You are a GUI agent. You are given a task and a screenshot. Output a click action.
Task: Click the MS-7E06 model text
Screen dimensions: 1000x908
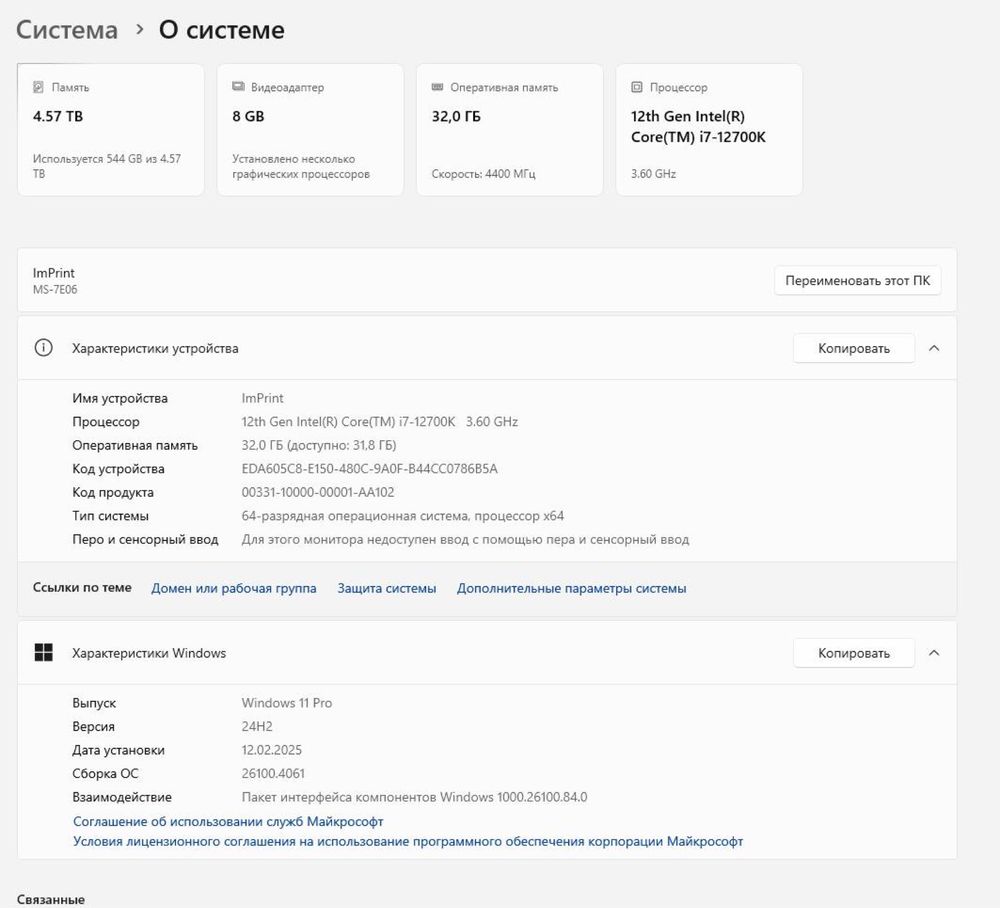(x=55, y=289)
